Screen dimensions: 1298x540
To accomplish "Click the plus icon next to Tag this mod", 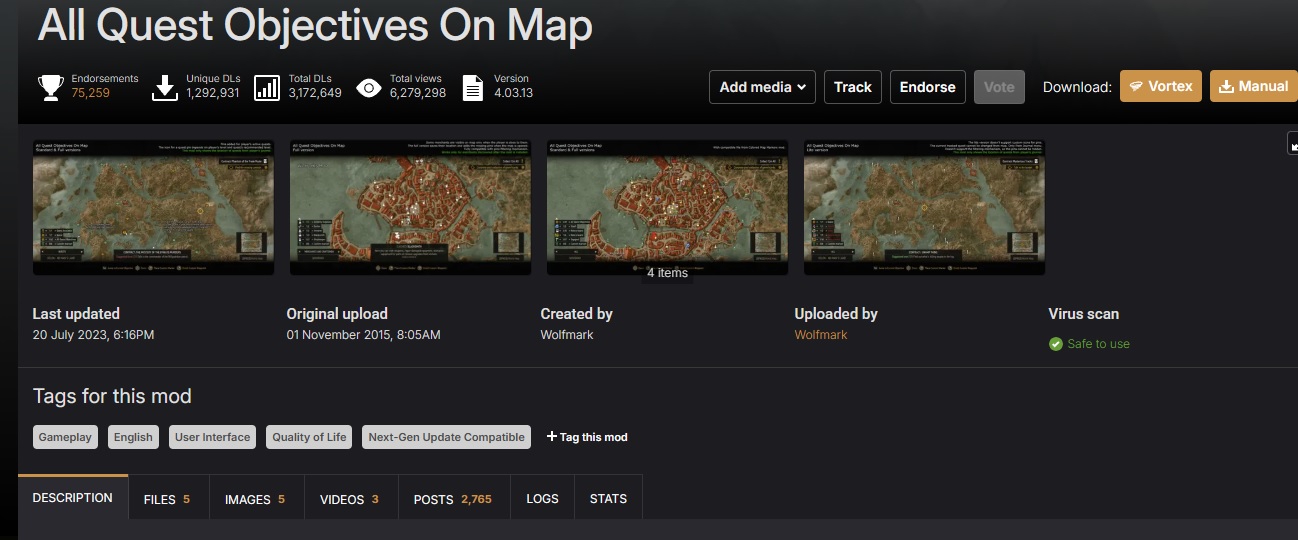I will pos(551,437).
